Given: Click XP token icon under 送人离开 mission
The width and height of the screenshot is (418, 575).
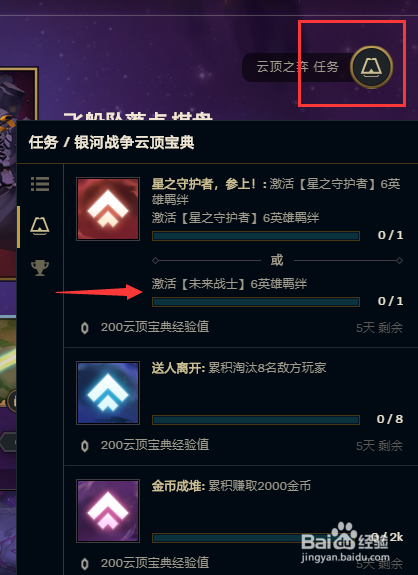Looking at the screenshot, I should pos(85,446).
